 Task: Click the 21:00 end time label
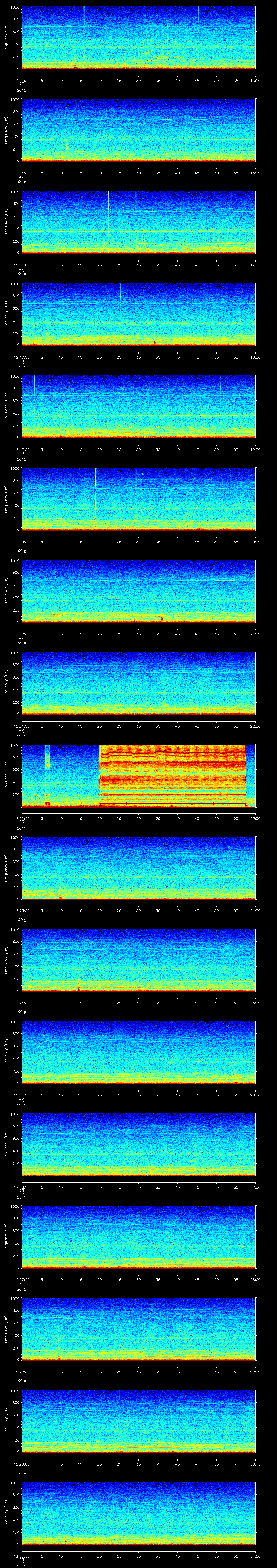click(255, 634)
